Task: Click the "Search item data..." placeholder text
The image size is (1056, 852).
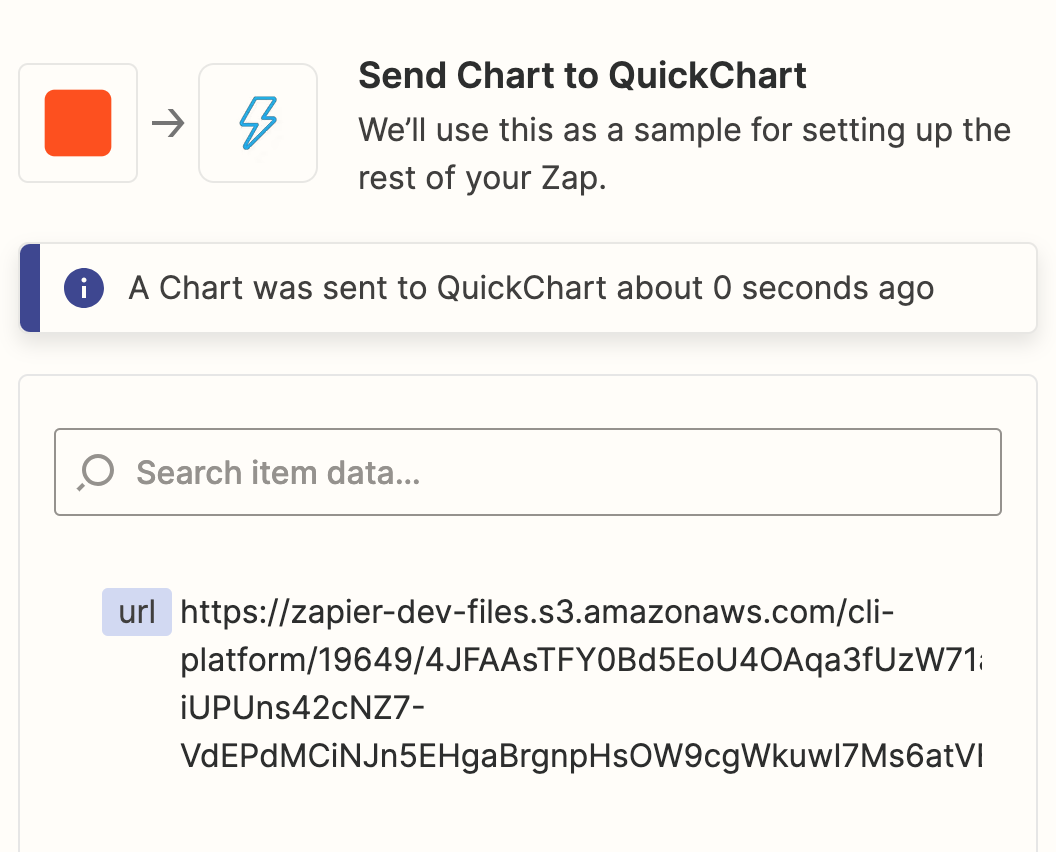Action: 278,473
